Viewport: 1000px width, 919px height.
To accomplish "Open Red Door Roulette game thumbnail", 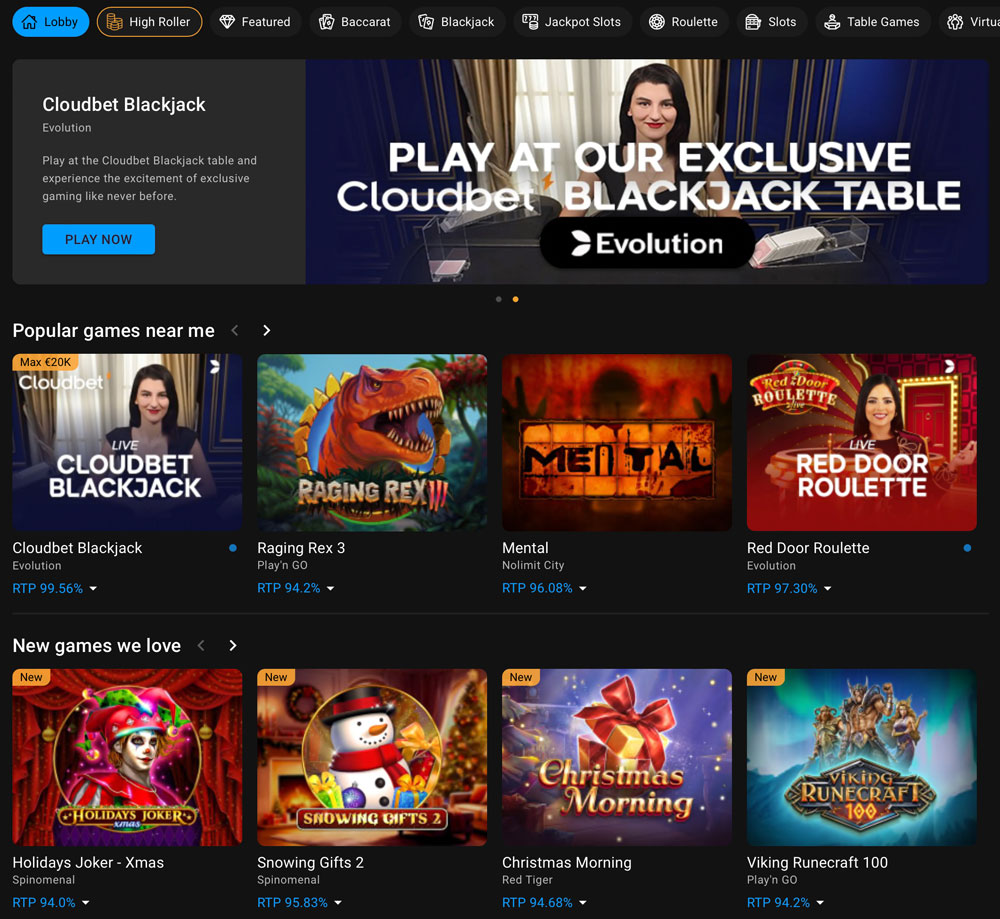I will pos(862,443).
